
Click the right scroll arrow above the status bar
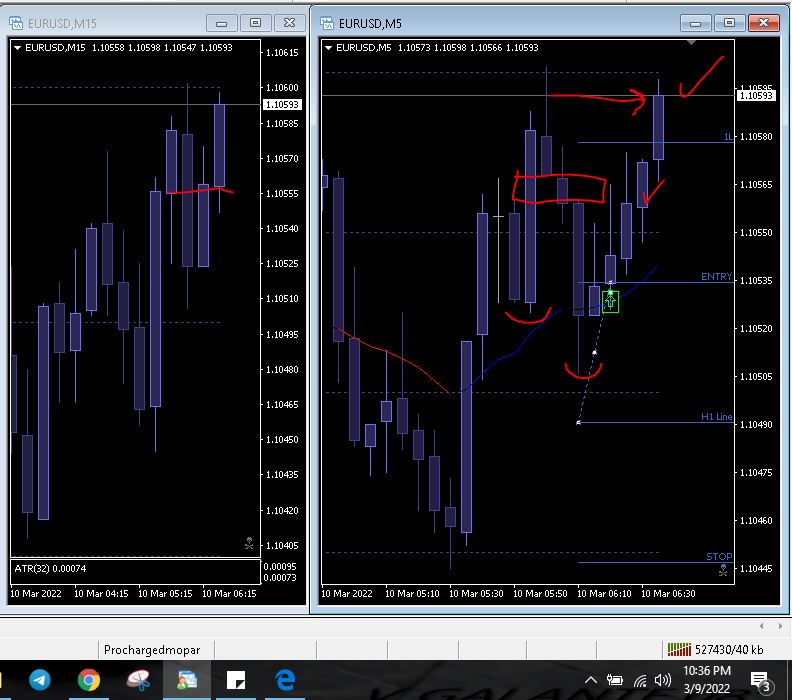[780, 626]
